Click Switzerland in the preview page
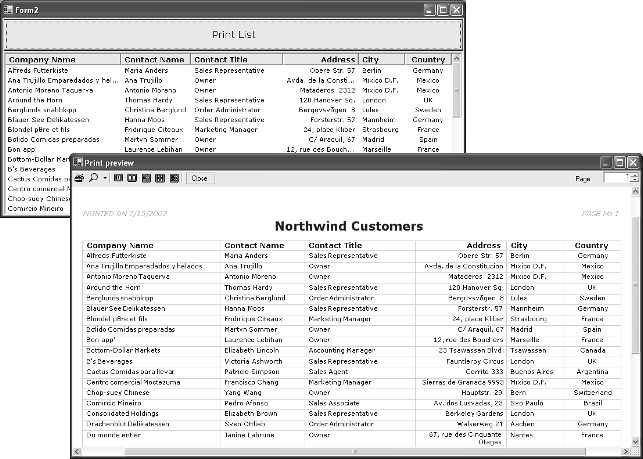Image resolution: width=643 pixels, height=459 pixels. click(593, 393)
